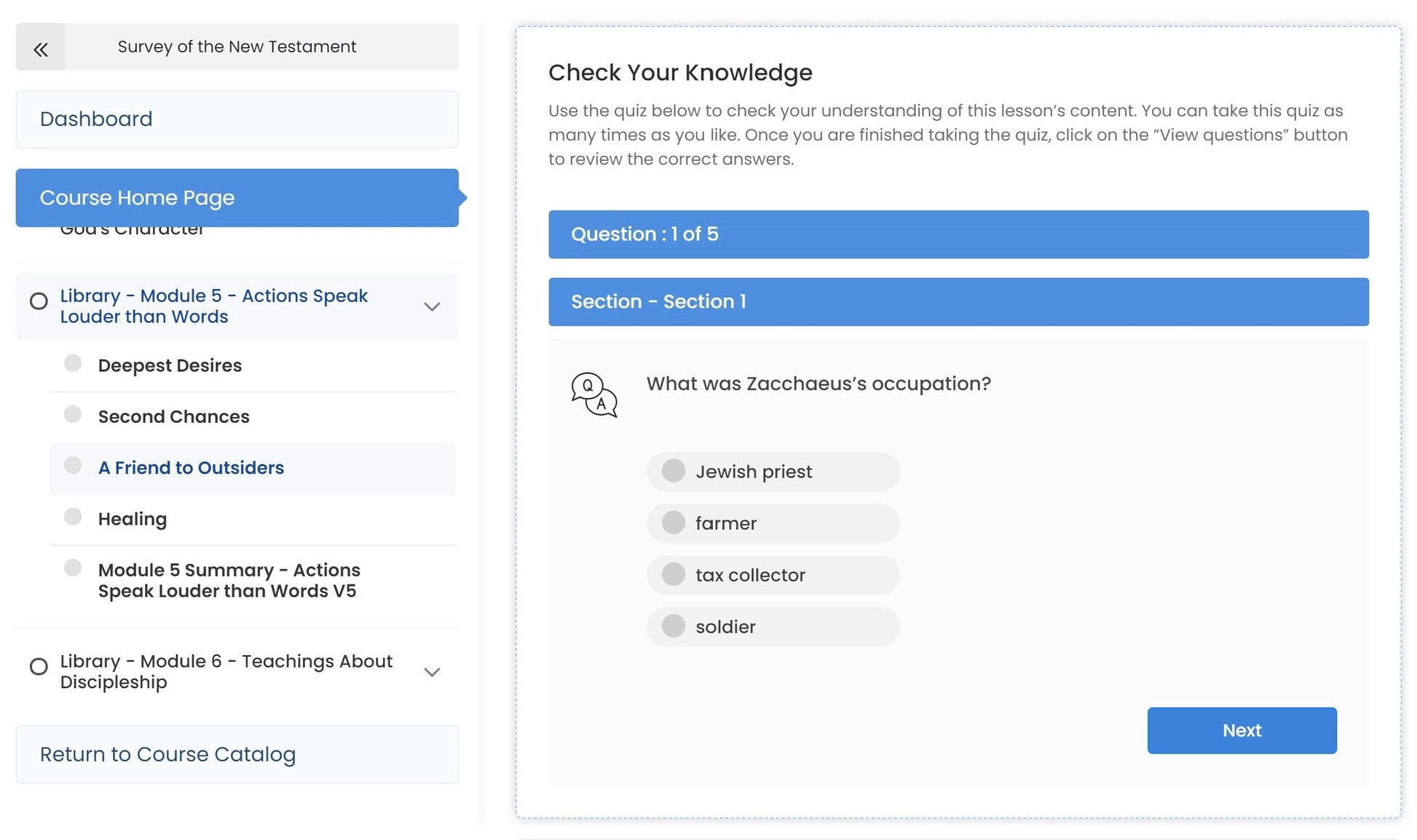Click Healing lesson status circle
This screenshot has width=1417, height=840.
73,517
